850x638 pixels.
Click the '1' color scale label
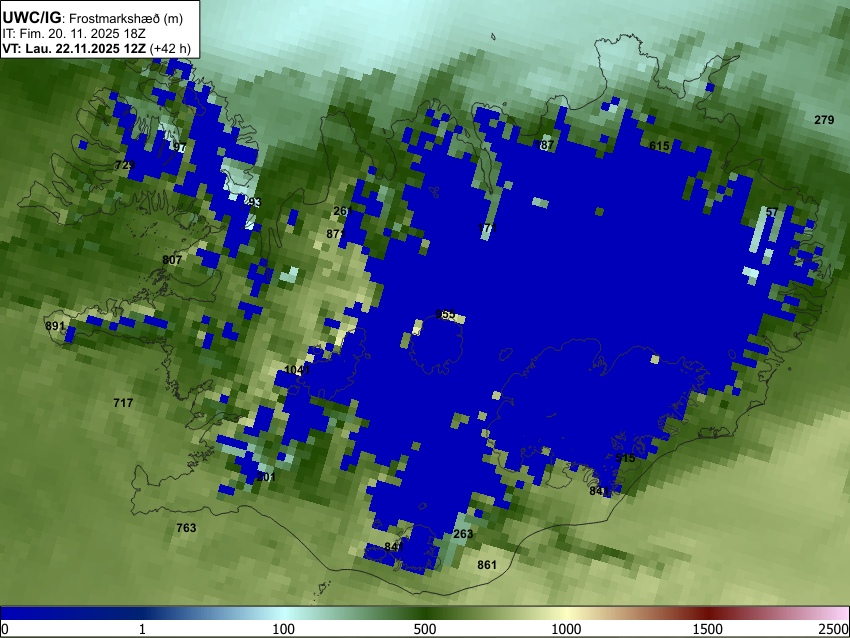(x=142, y=629)
